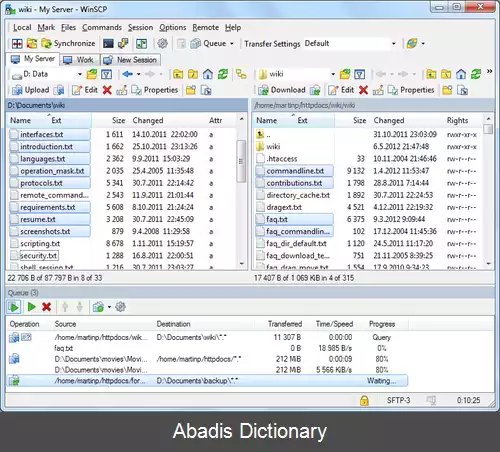The image size is (500, 452).
Task: Click the remote filter icon
Action: 359,74
